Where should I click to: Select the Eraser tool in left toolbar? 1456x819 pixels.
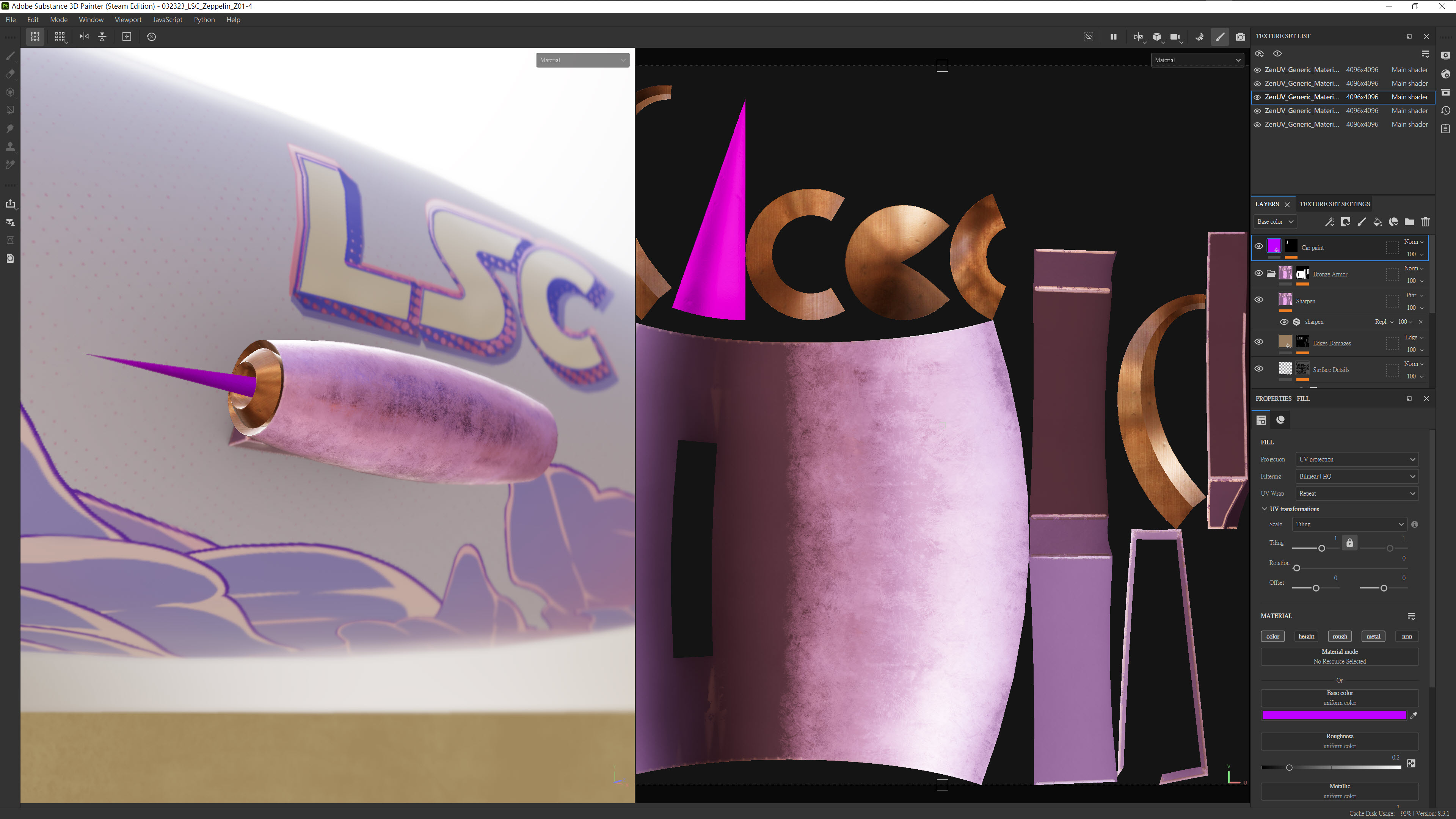click(10, 74)
